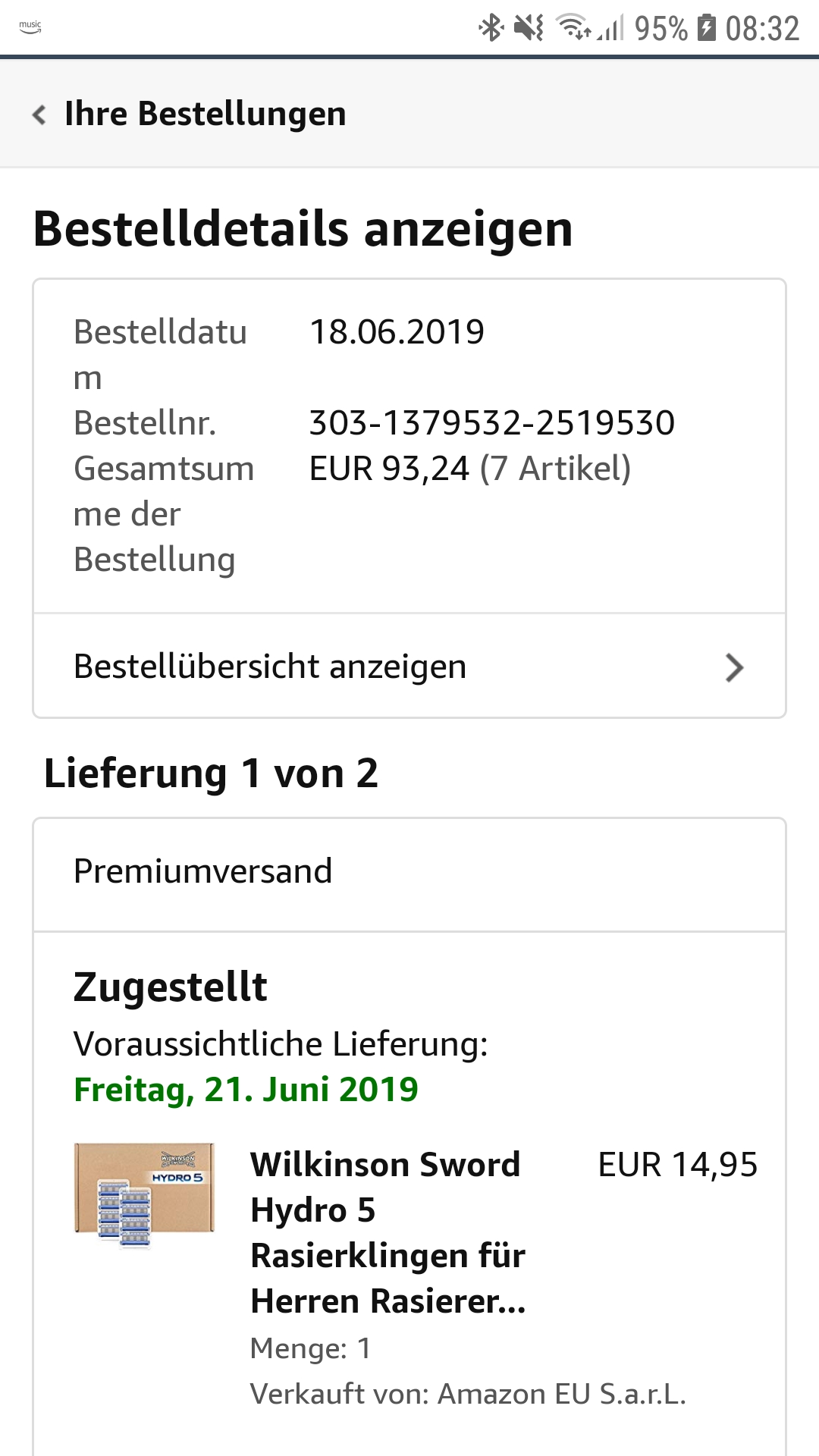
Task: Tap the Zugestellt delivery status
Action: (x=171, y=987)
